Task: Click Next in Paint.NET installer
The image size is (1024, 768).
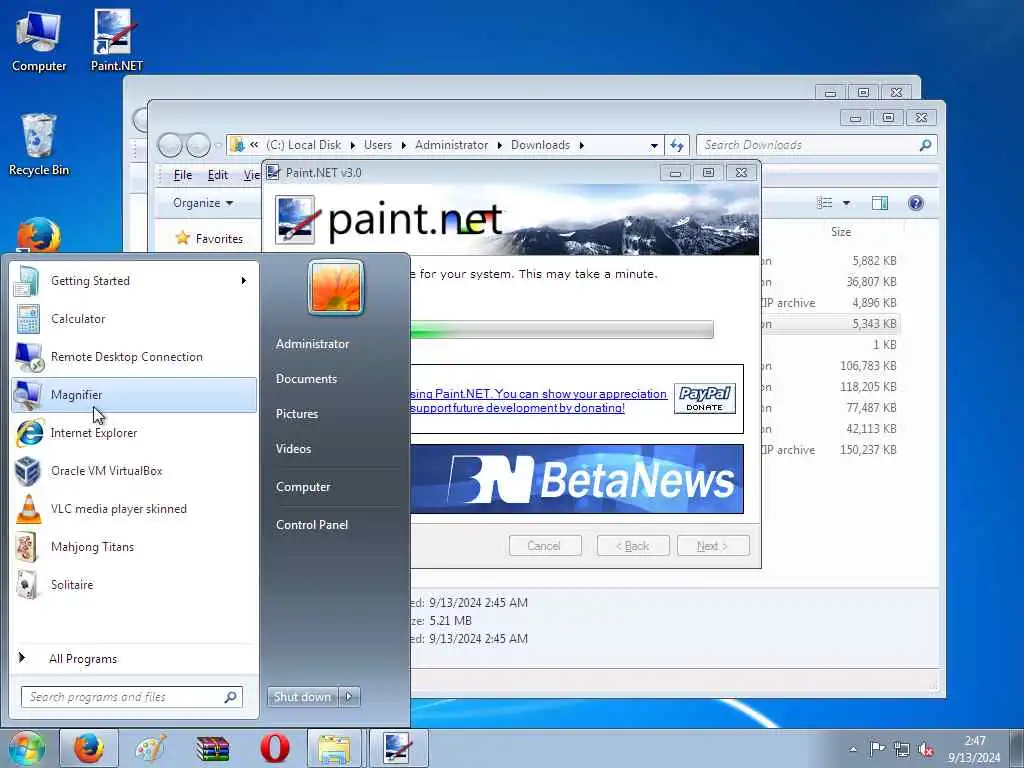Action: pyautogui.click(x=712, y=546)
